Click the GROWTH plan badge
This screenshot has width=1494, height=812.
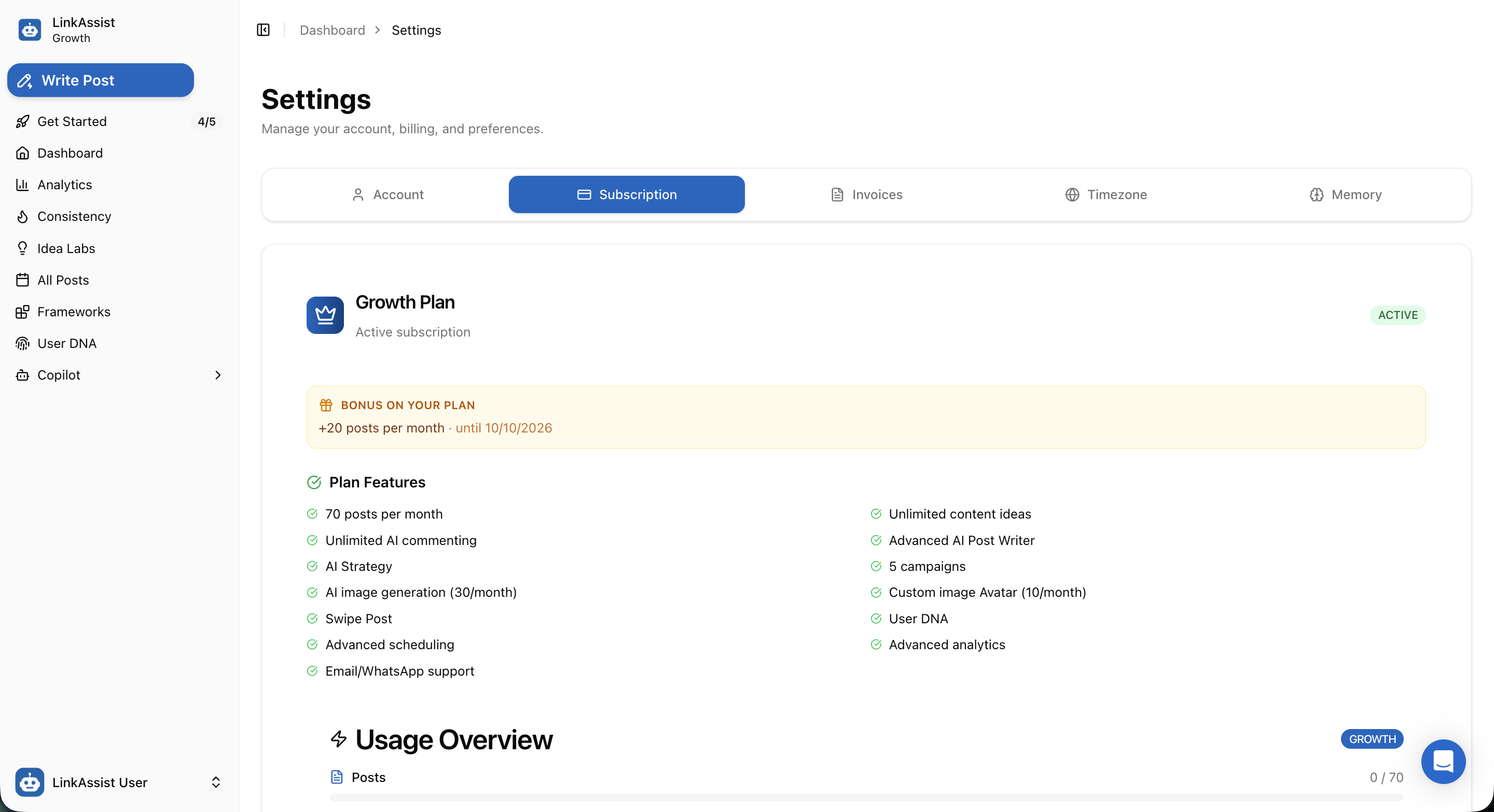[1372, 738]
